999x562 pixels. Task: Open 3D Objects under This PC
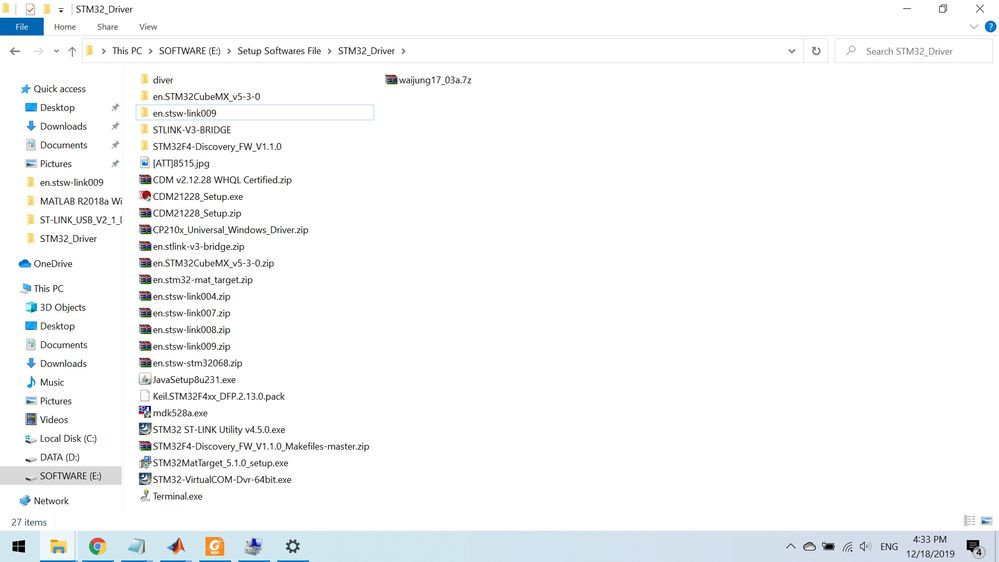pos(55,307)
